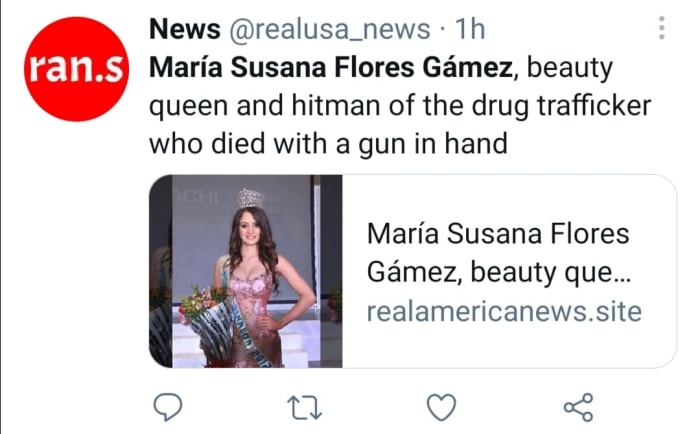Open the three-dot more options menu
This screenshot has height=434, width=700.
[x=662, y=28]
